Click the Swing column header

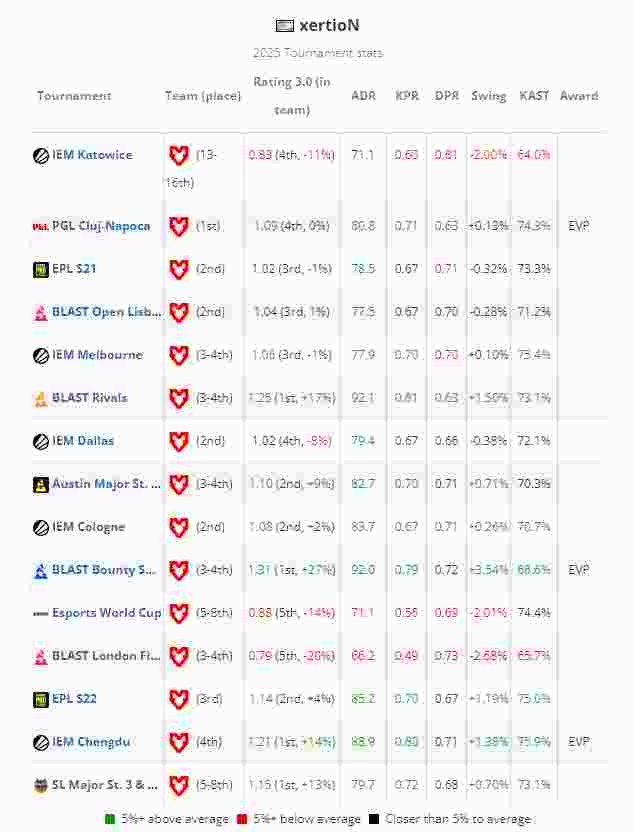488,96
